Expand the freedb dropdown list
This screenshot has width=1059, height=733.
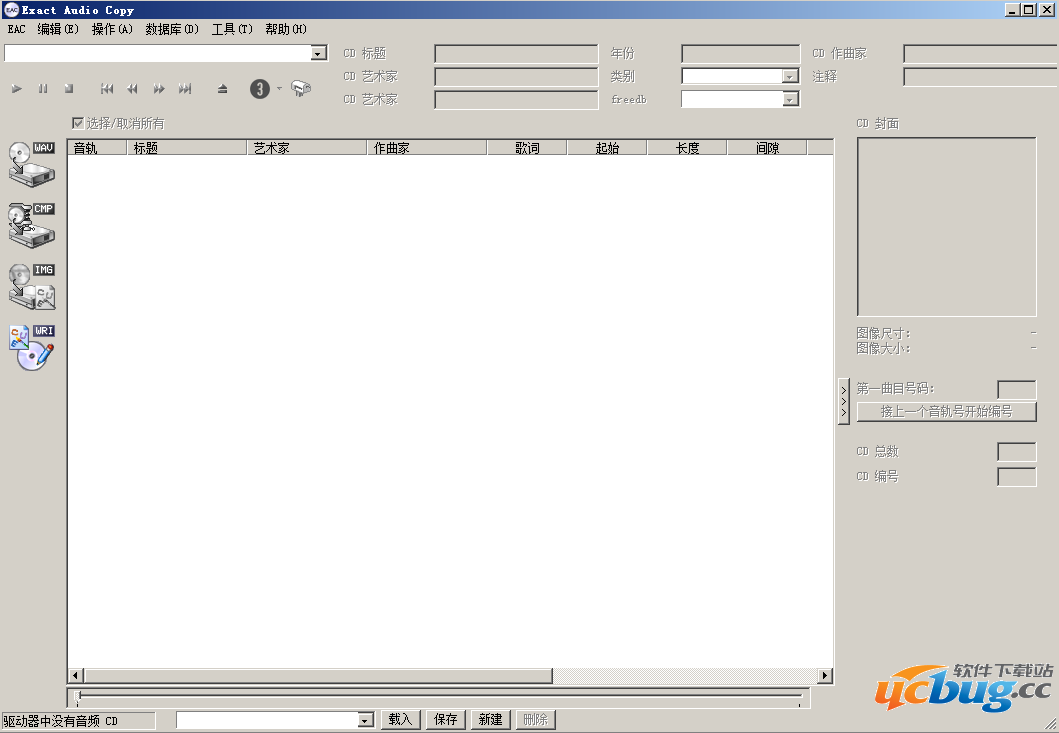point(789,99)
